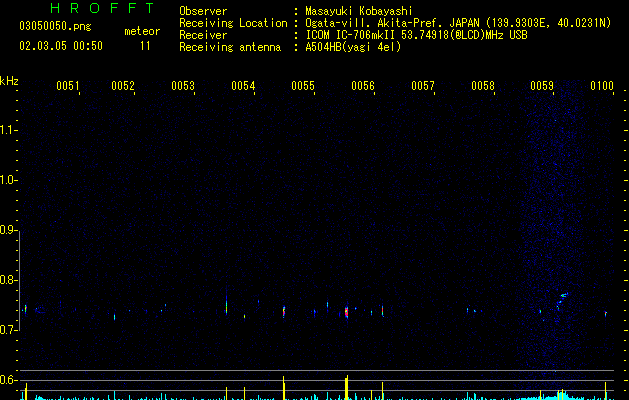This screenshot has height=400, width=629.
Task: Select the observer name Masayuki Kobayashi
Action: (359, 11)
